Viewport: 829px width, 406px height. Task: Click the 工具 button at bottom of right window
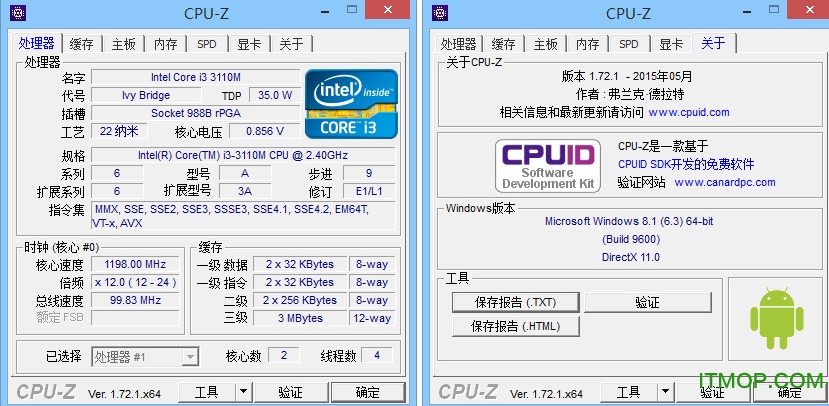(629, 392)
